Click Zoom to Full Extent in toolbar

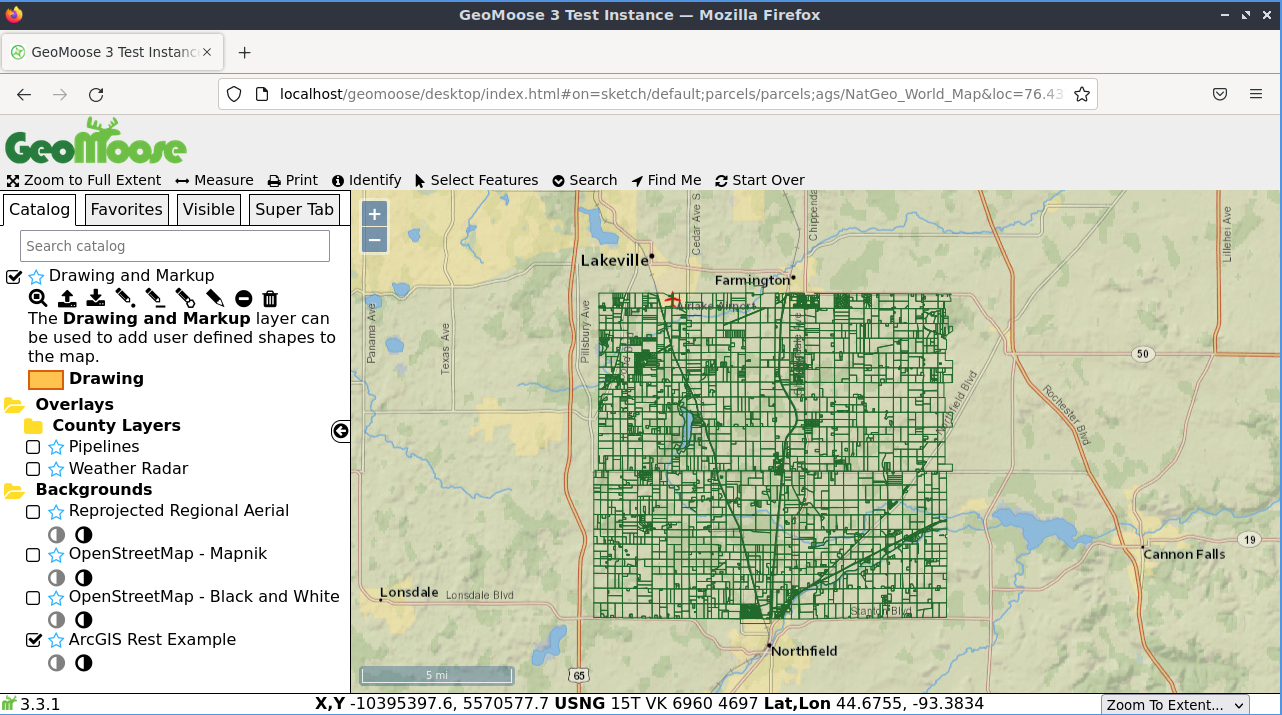pyautogui.click(x=84, y=180)
